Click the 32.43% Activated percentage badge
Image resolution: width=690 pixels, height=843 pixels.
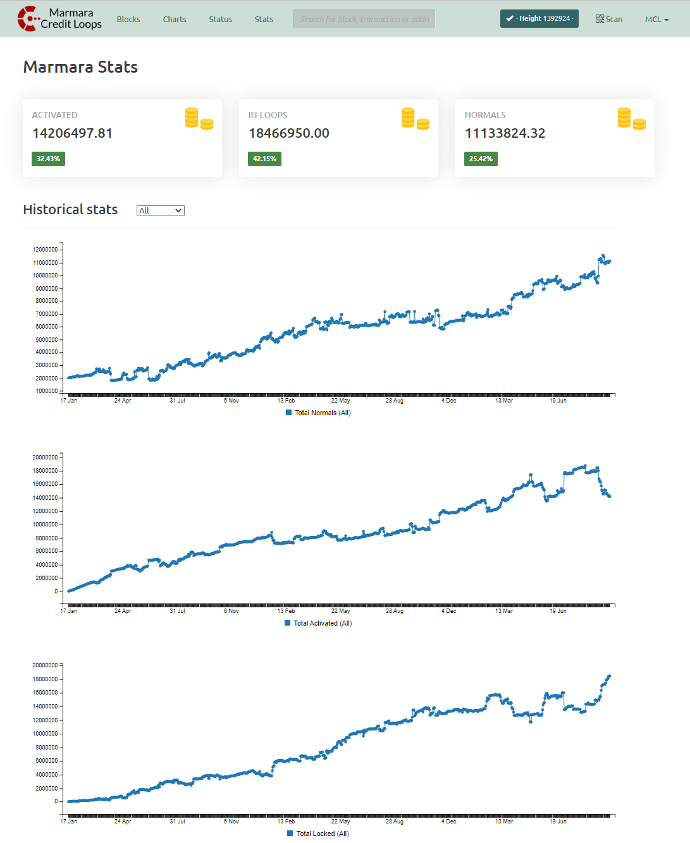pos(48,159)
